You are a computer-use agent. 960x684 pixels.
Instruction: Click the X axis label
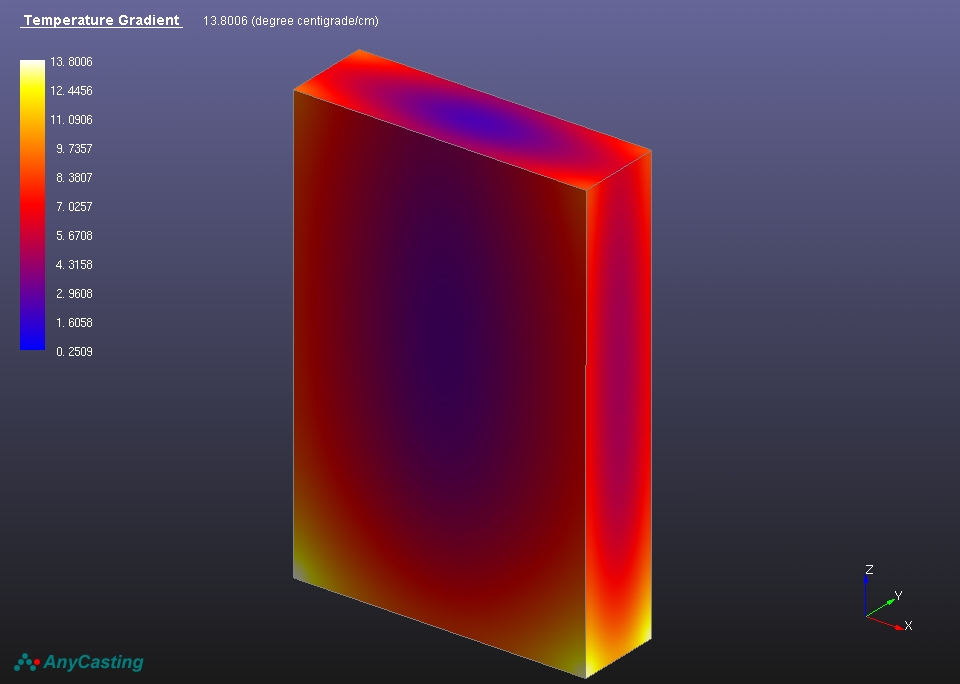[908, 626]
